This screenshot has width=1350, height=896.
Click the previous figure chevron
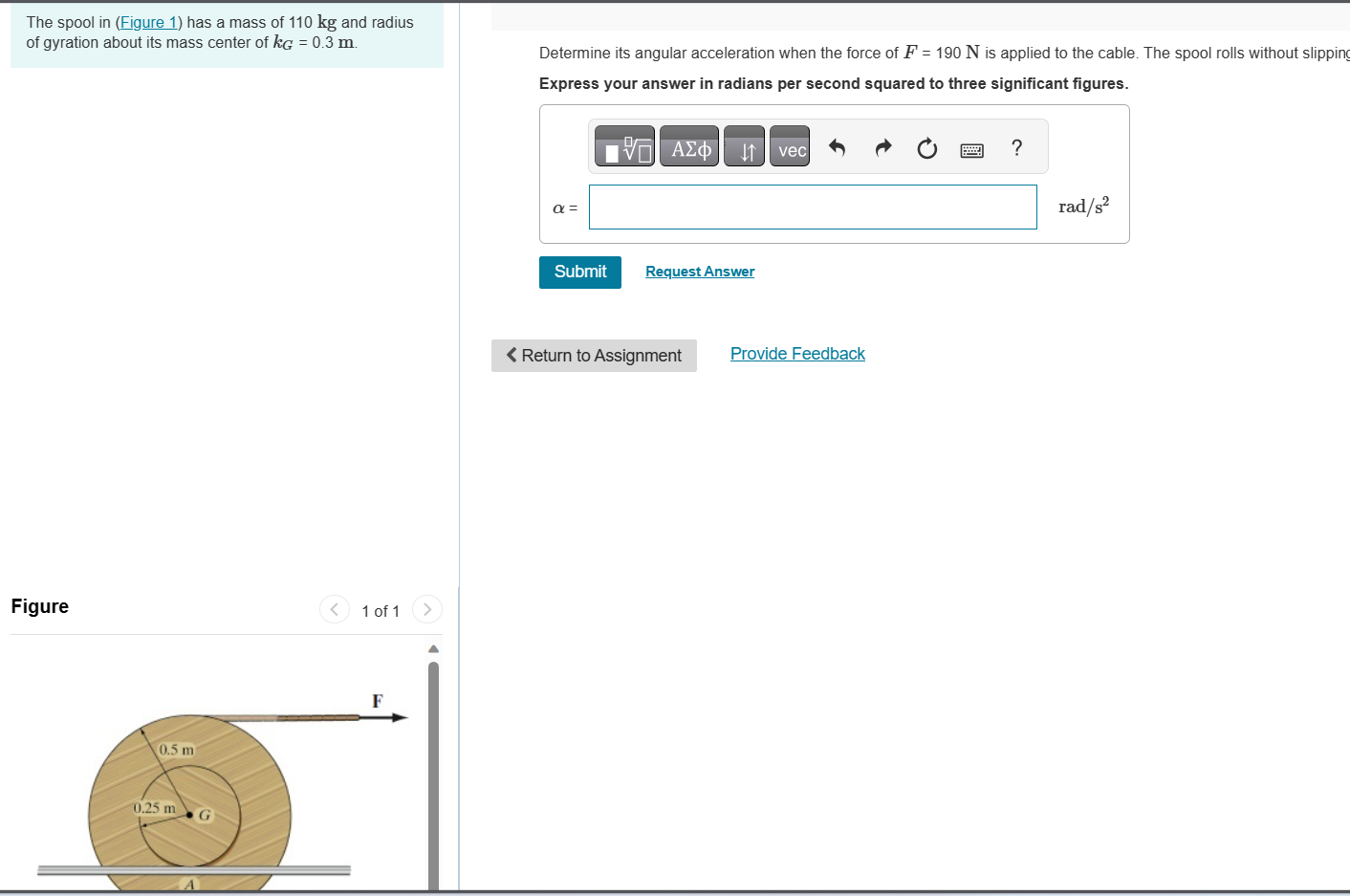334,609
